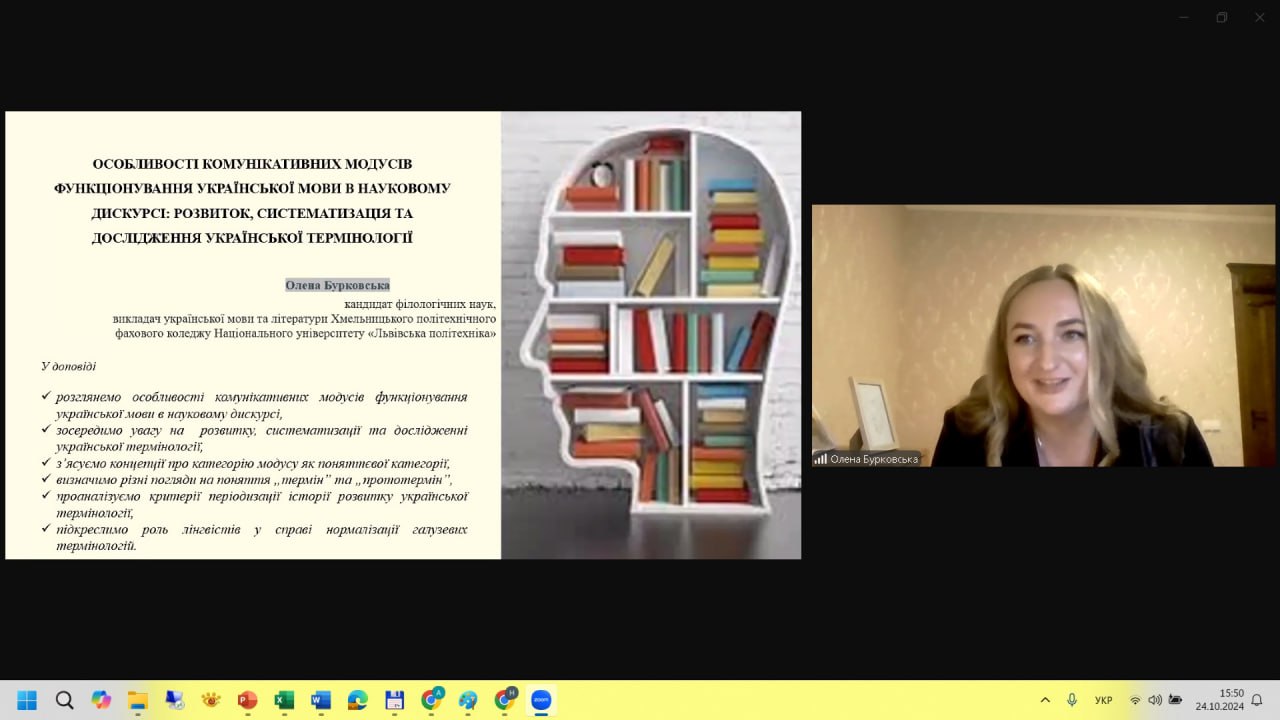
Task: Open the volume control in tray
Action: coord(1155,700)
